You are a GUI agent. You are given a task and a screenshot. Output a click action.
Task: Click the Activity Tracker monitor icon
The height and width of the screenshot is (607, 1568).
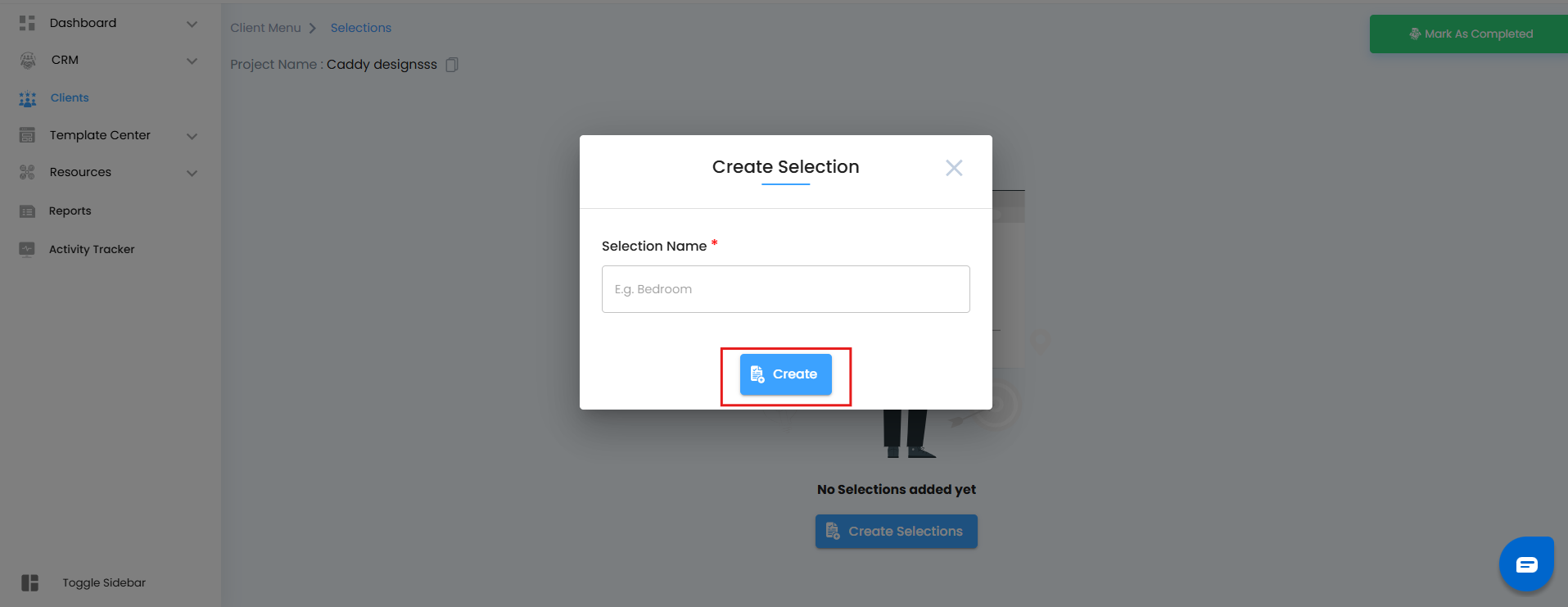[27, 249]
